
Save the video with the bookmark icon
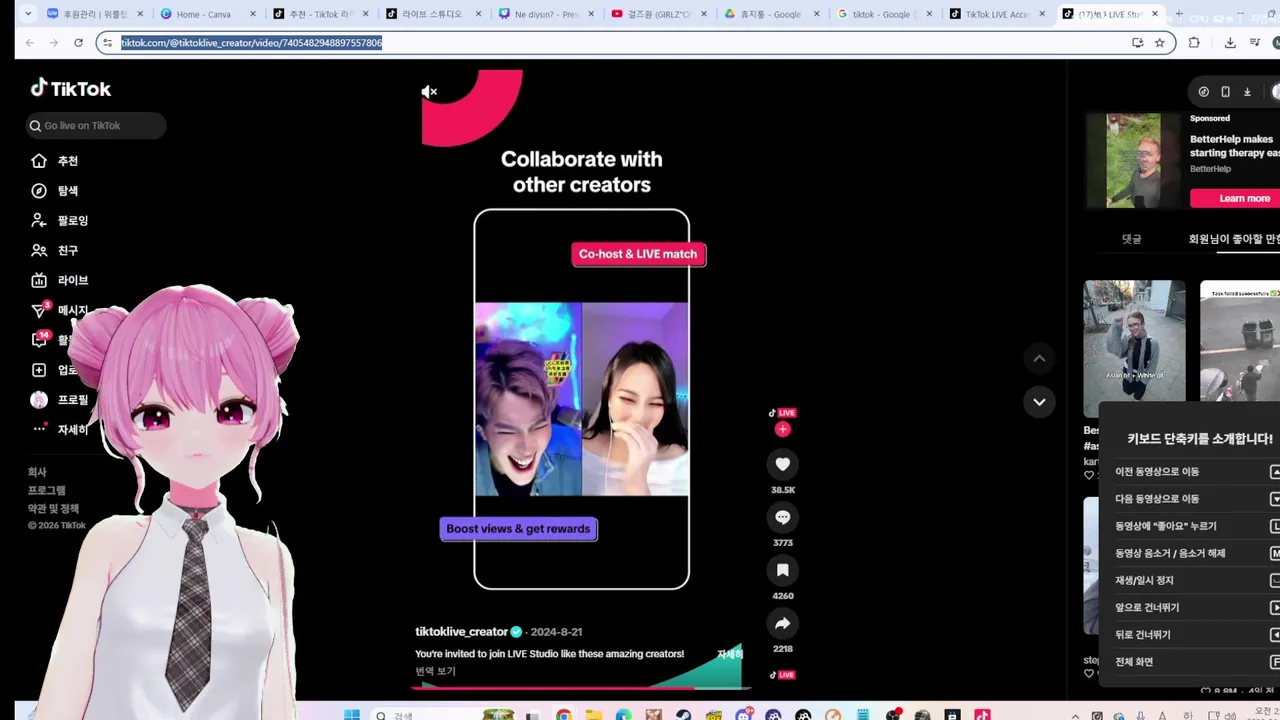point(782,570)
